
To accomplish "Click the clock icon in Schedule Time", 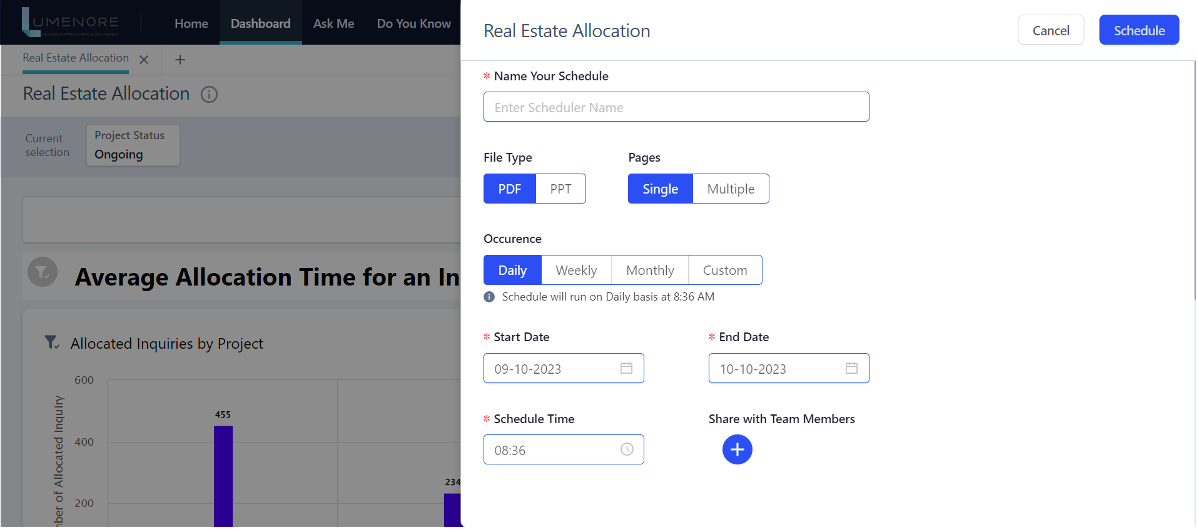I will coord(627,450).
